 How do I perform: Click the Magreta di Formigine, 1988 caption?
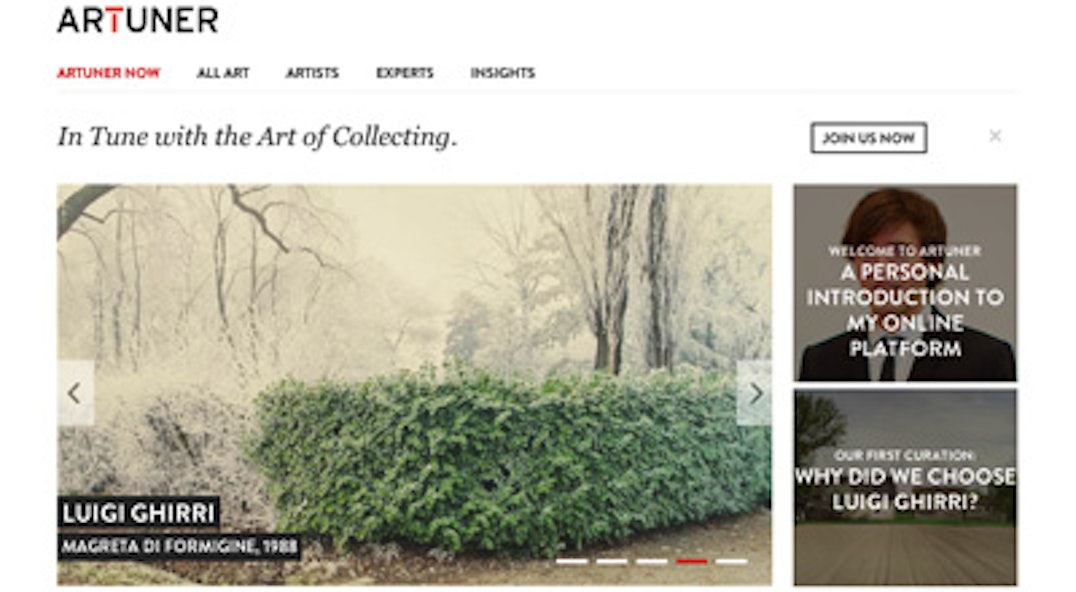pyautogui.click(x=179, y=547)
